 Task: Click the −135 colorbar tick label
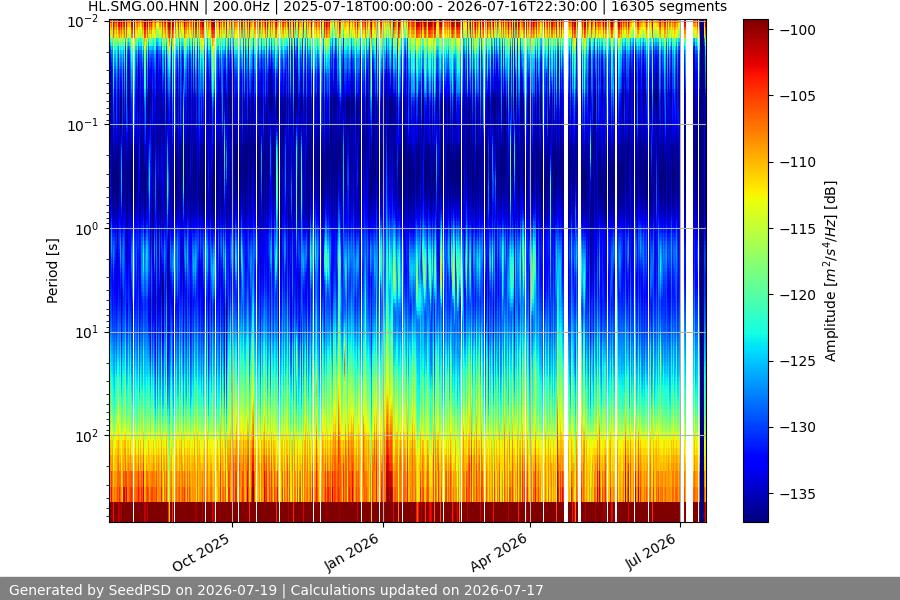[x=797, y=494]
